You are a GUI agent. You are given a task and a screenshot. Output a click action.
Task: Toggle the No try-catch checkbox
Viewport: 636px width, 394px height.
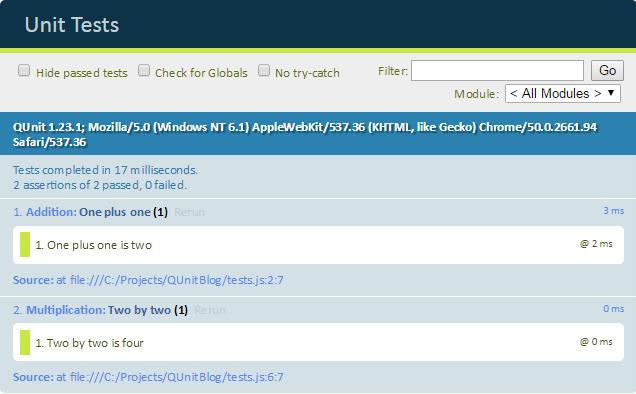(264, 71)
